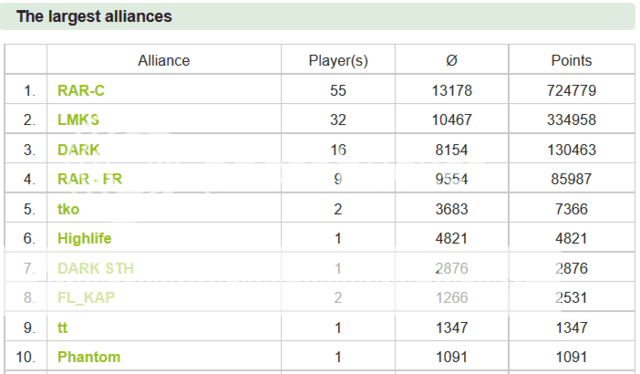Open the DARK STH alliance link
The width and height of the screenshot is (640, 374).
96,268
